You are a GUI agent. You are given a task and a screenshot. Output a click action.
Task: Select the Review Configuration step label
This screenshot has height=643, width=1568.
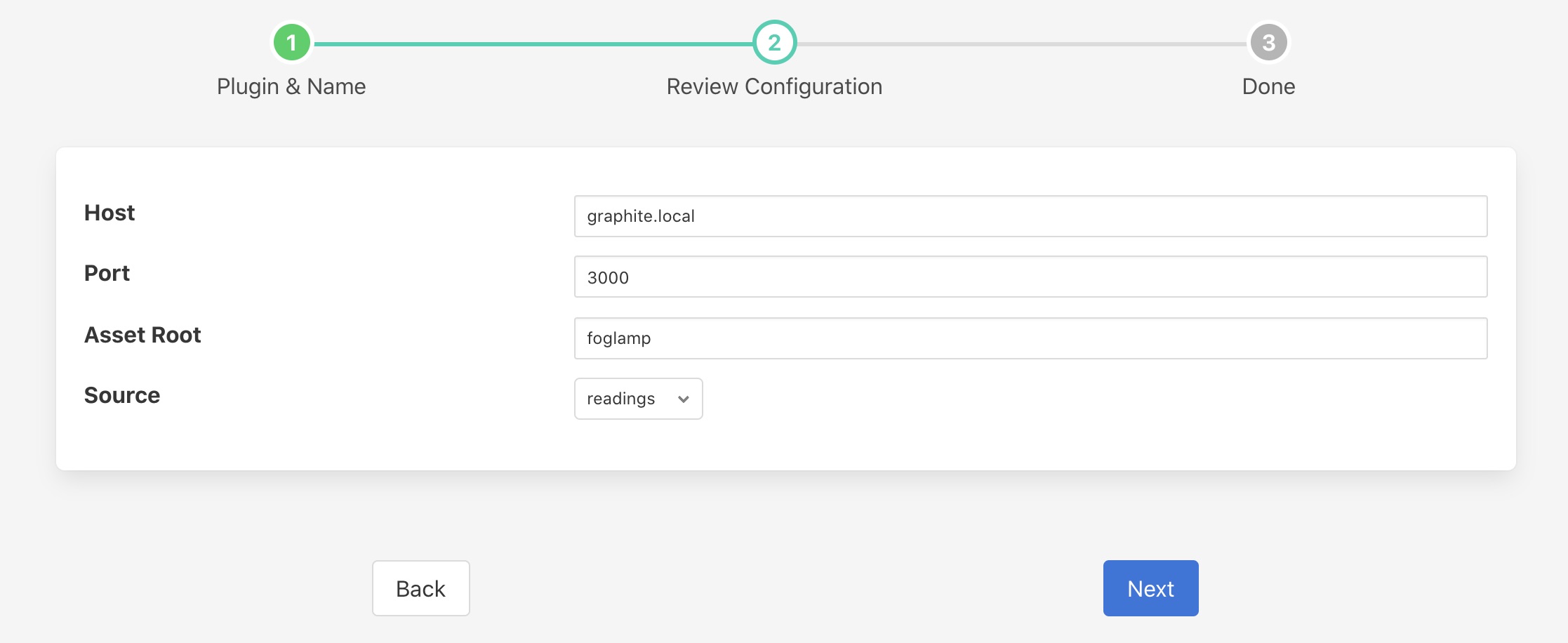[774, 86]
